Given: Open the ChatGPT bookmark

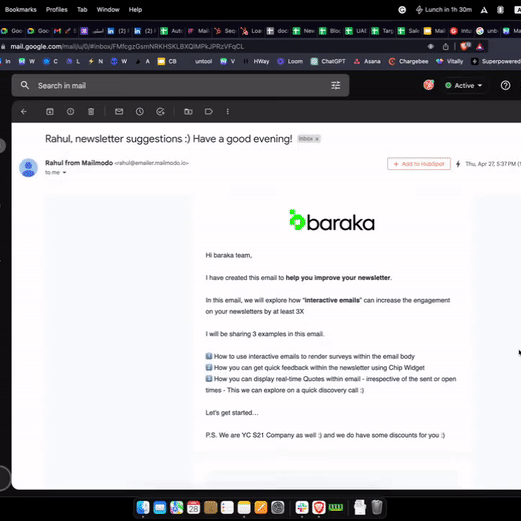Looking at the screenshot, I should click(328, 61).
